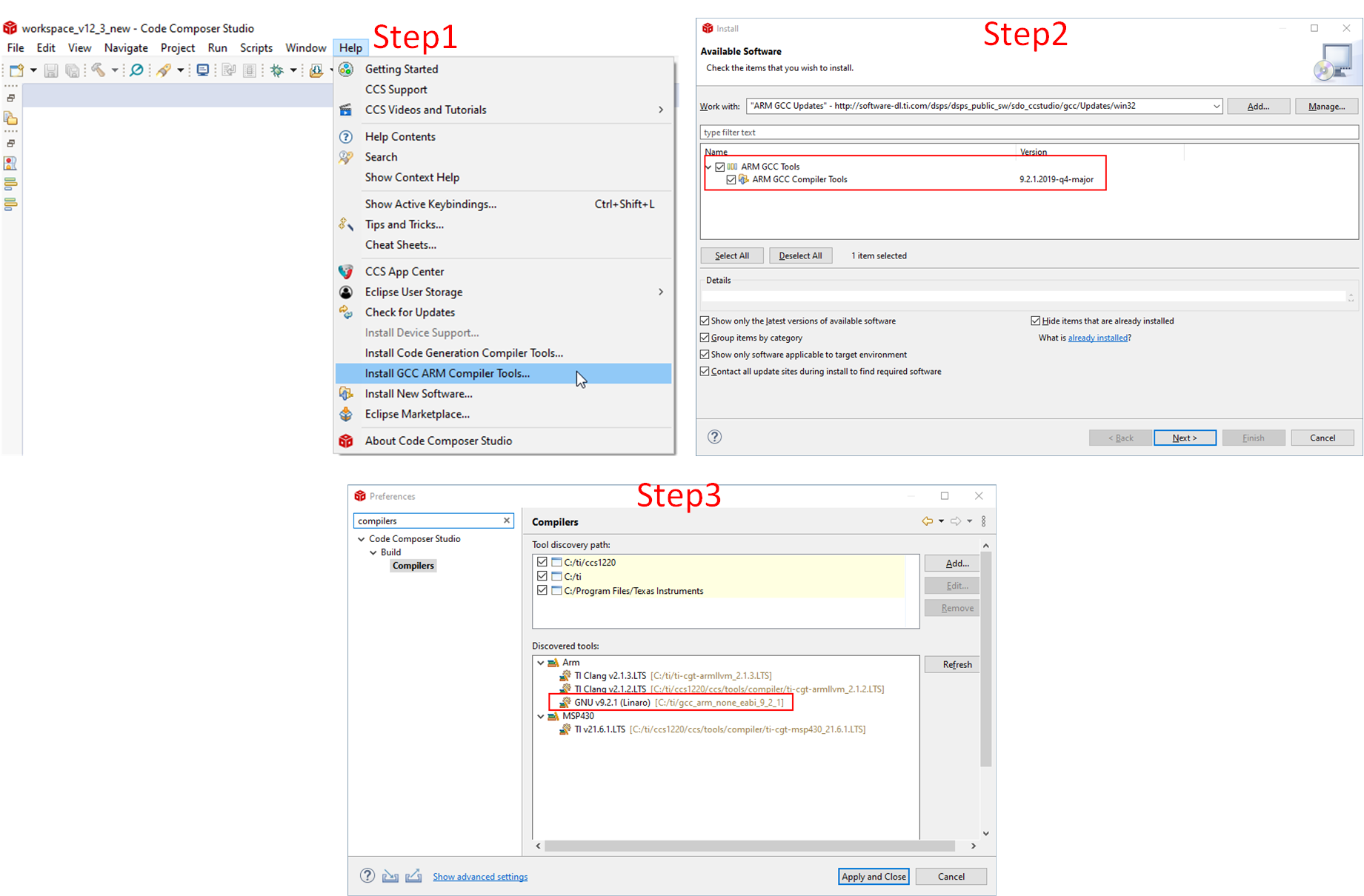Screen dimensions: 1364x896
Task: Click Deselect All in the Install dialog
Action: click(800, 255)
